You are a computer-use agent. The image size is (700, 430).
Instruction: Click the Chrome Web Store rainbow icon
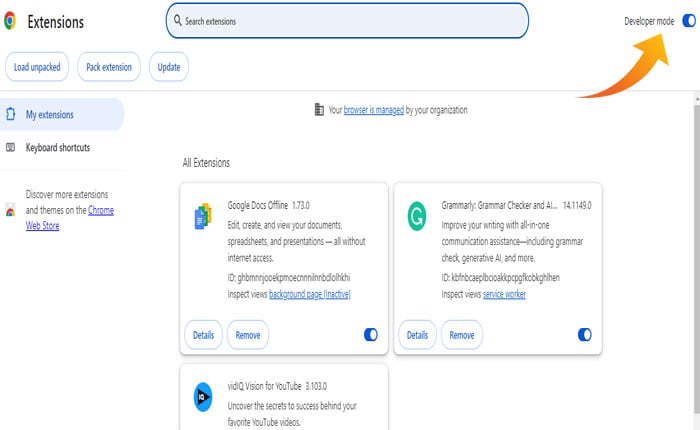(x=10, y=211)
